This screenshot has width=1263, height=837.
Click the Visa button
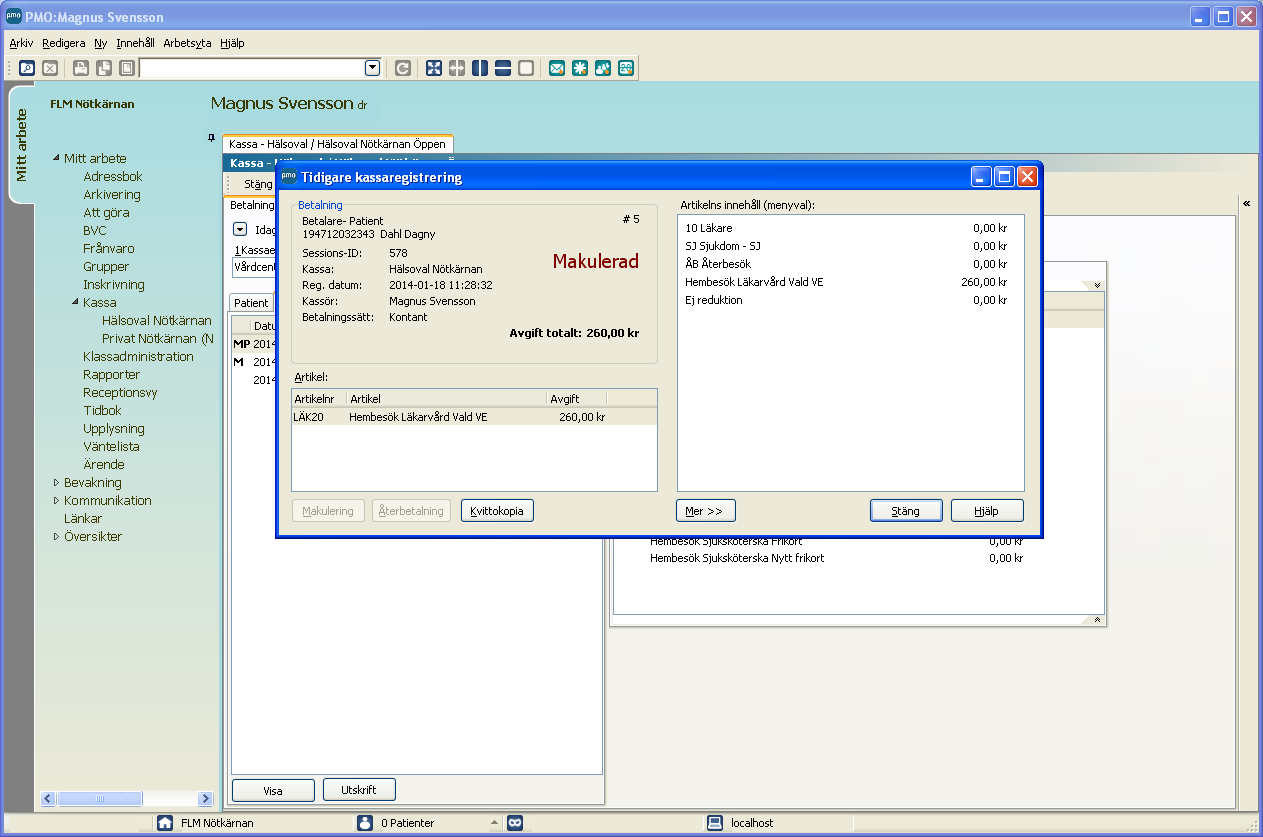[x=273, y=790]
